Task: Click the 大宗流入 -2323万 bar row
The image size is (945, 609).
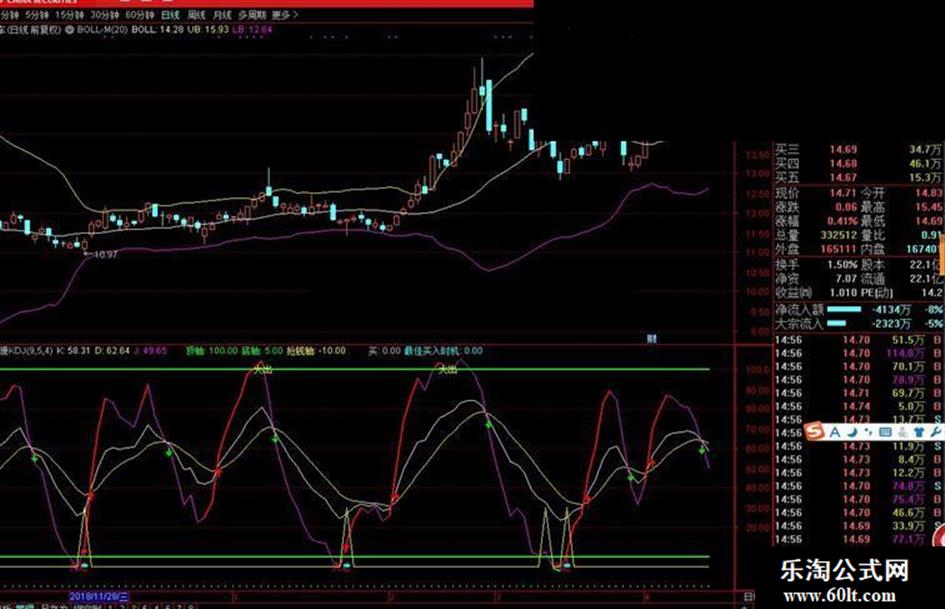Action: tap(858, 324)
